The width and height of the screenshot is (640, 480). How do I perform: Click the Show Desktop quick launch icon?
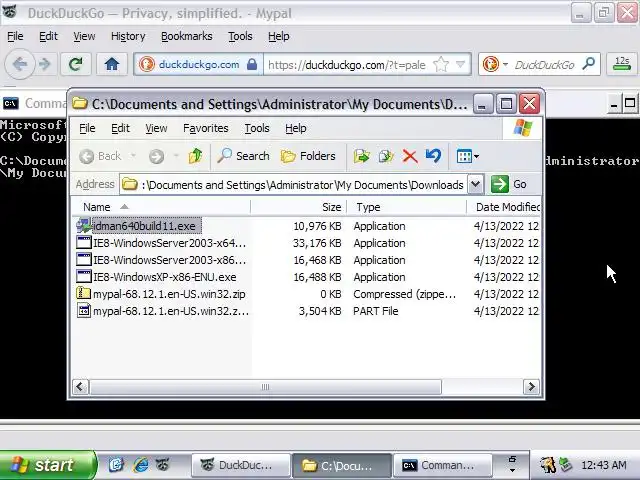(x=116, y=464)
